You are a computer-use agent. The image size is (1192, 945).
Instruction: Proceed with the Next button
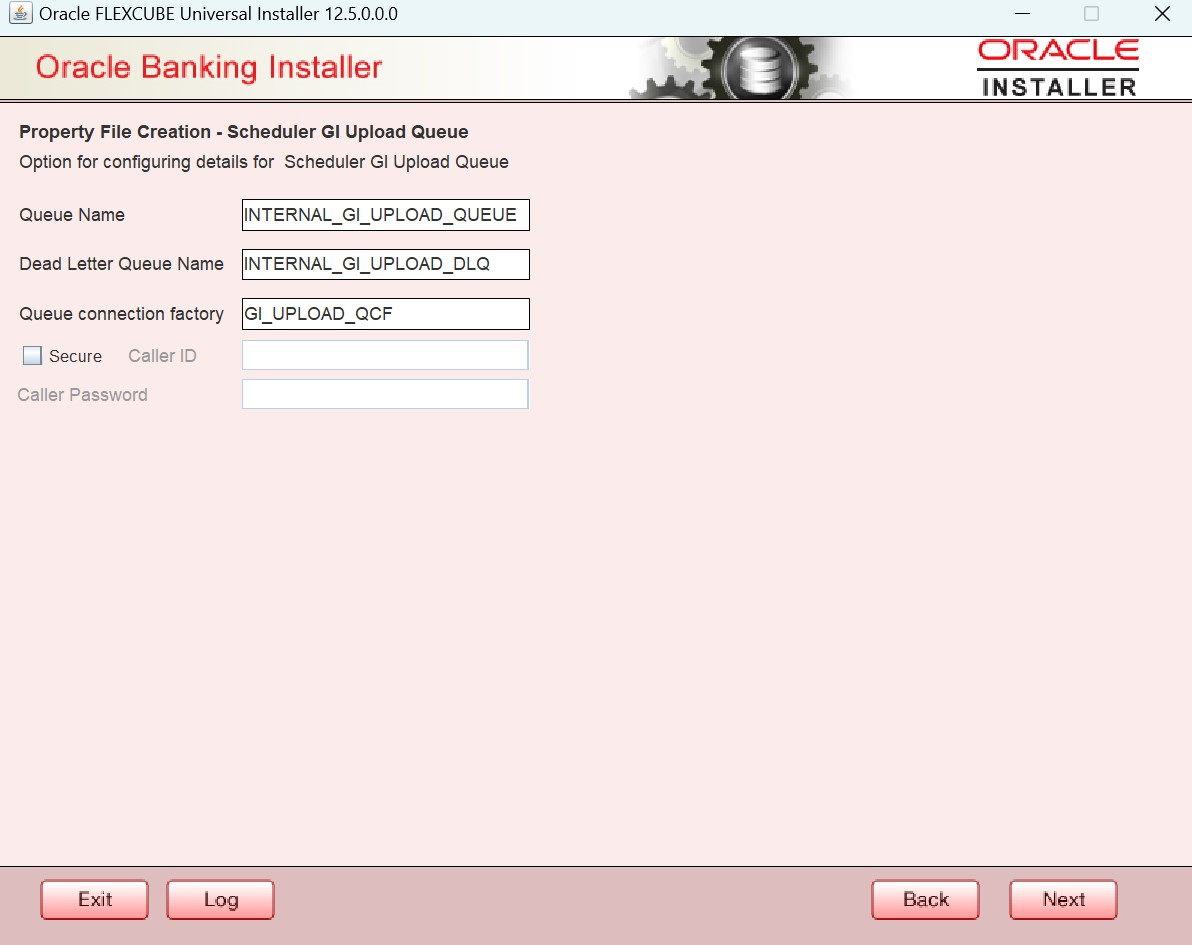click(1064, 899)
